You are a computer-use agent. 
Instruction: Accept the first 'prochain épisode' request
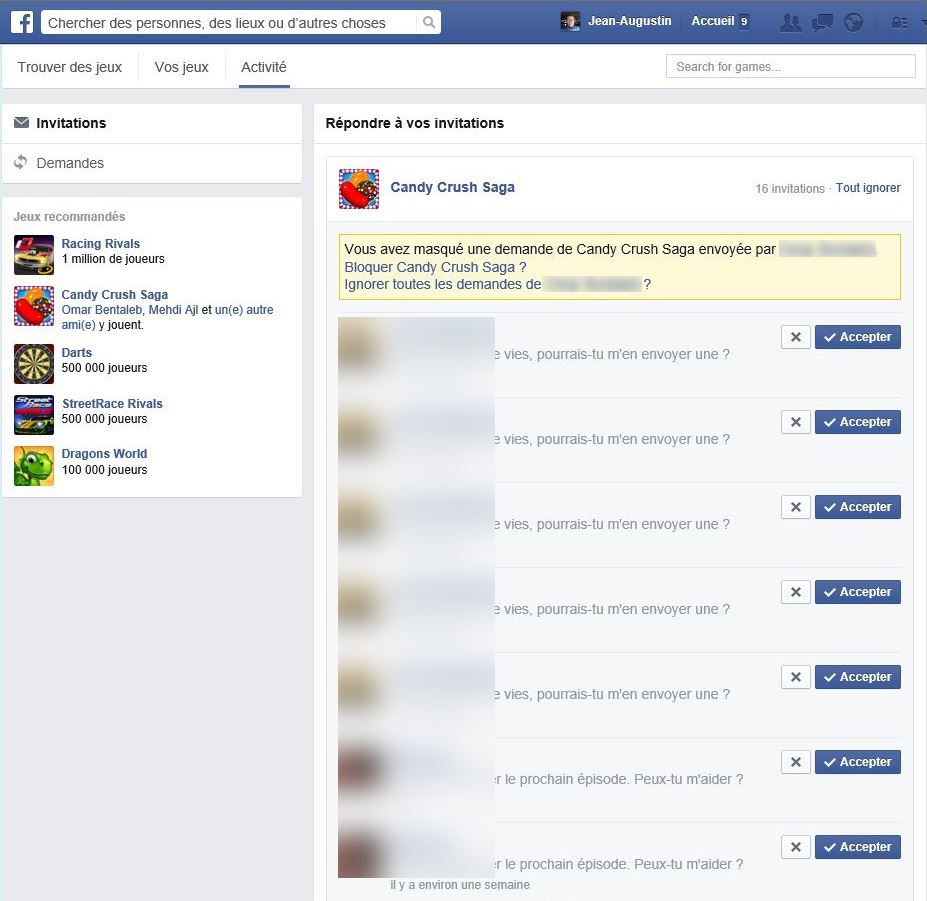(858, 762)
